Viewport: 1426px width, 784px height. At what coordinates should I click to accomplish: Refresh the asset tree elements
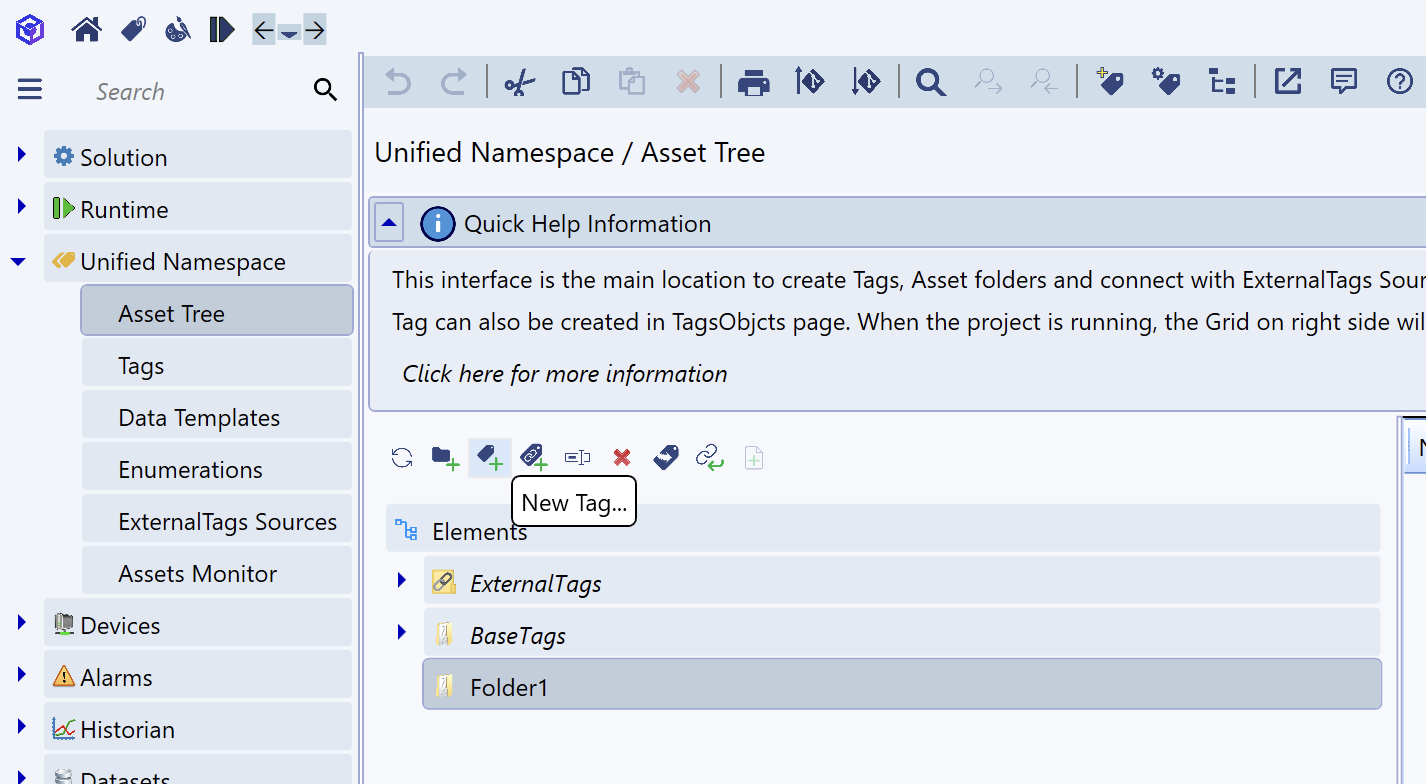(x=402, y=458)
